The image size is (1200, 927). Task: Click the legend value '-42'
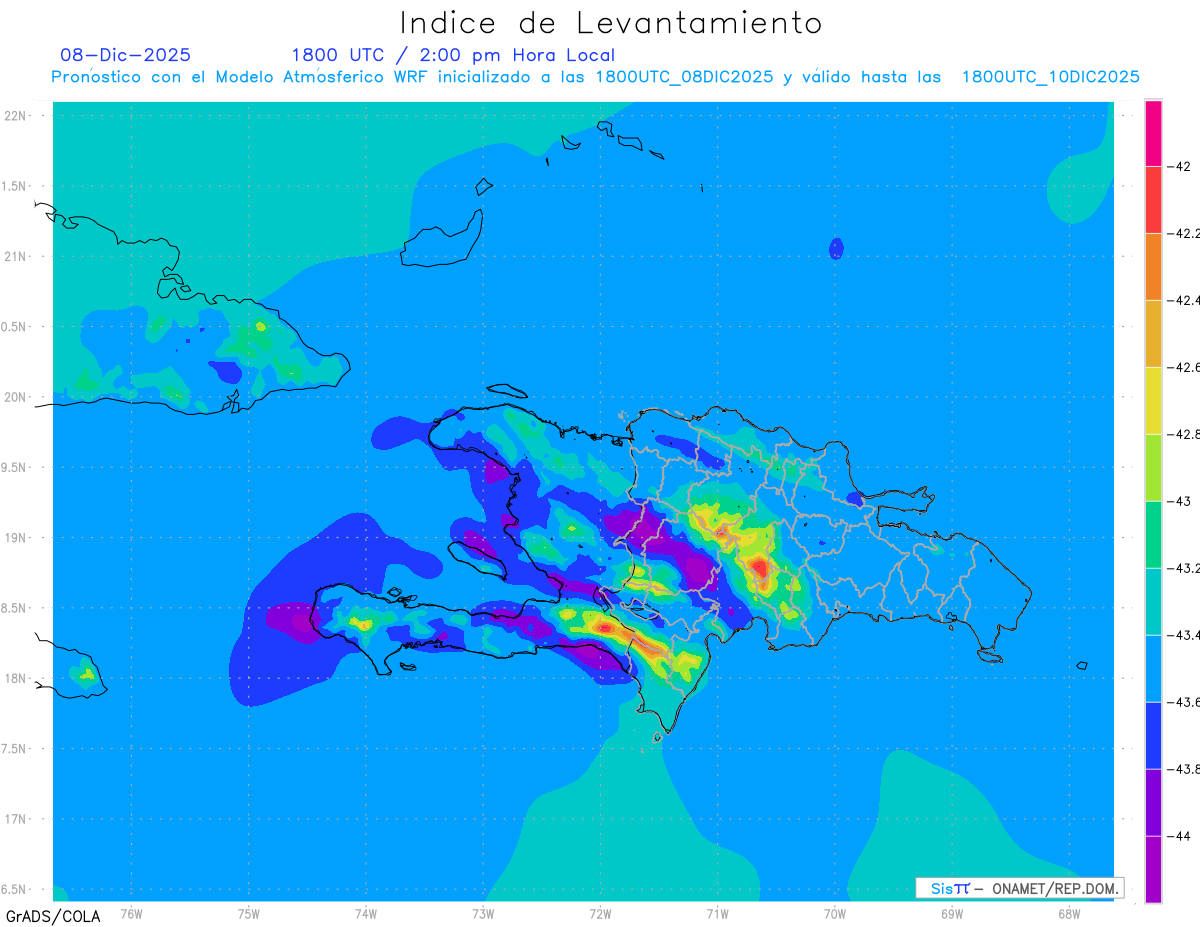coord(1180,166)
